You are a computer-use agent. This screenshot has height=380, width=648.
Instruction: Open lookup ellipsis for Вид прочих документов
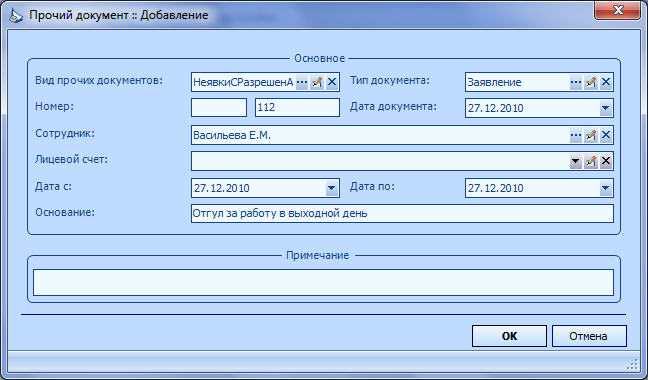tap(302, 82)
